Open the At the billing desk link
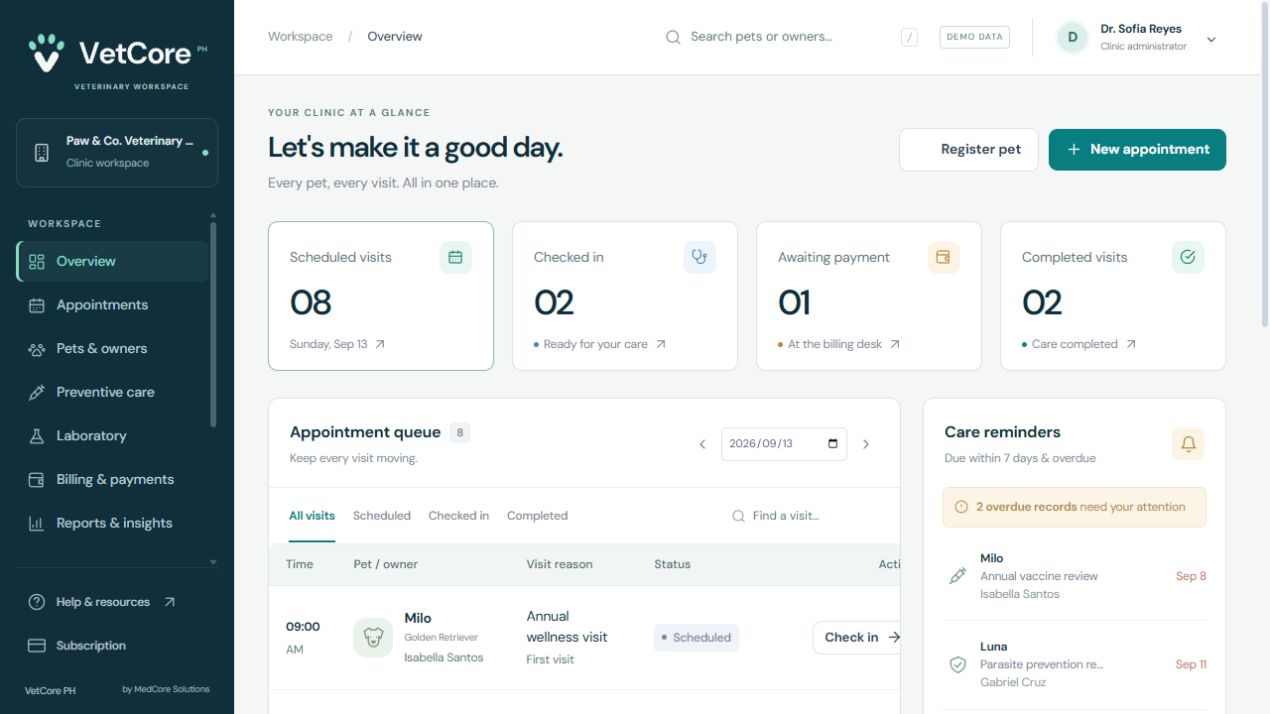The height and width of the screenshot is (714, 1270). [839, 344]
